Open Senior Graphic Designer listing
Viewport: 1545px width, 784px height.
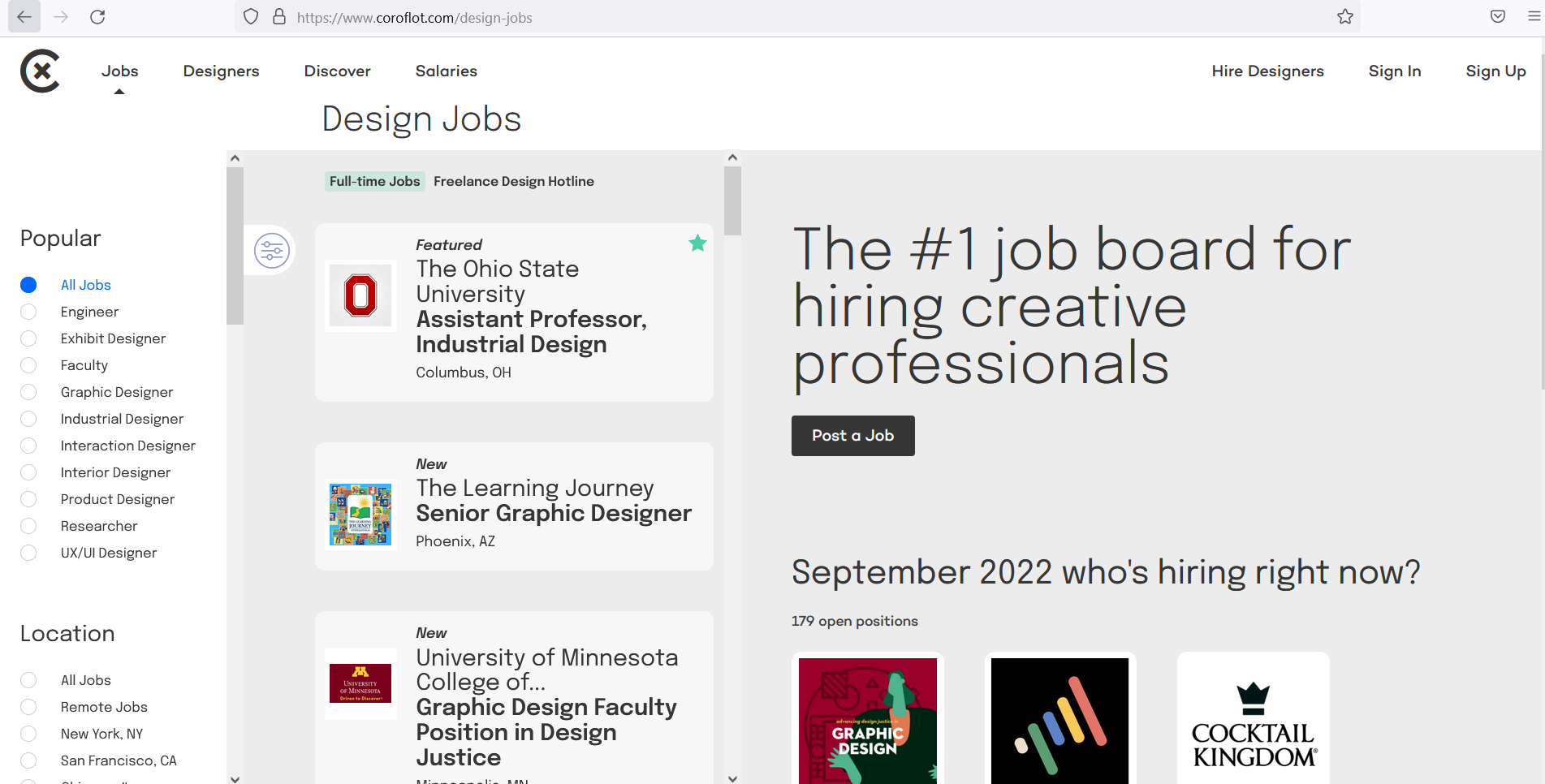coord(554,513)
